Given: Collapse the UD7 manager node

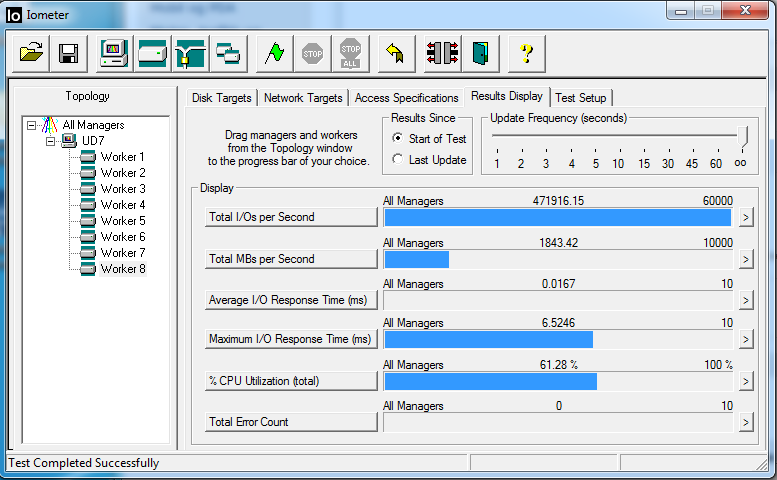Looking at the screenshot, I should click(x=50, y=142).
